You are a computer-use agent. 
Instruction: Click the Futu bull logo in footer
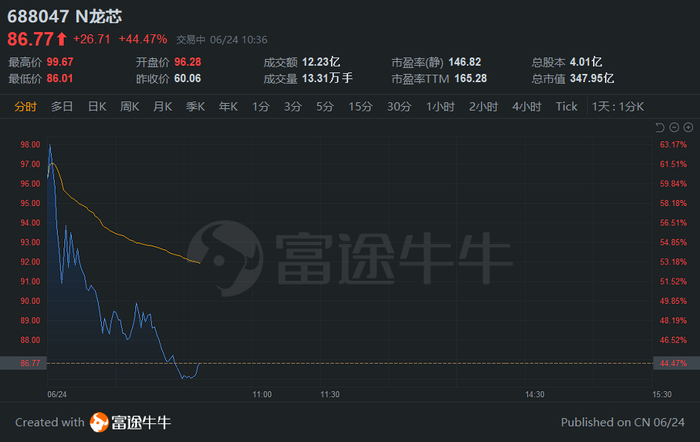pyautogui.click(x=100, y=422)
